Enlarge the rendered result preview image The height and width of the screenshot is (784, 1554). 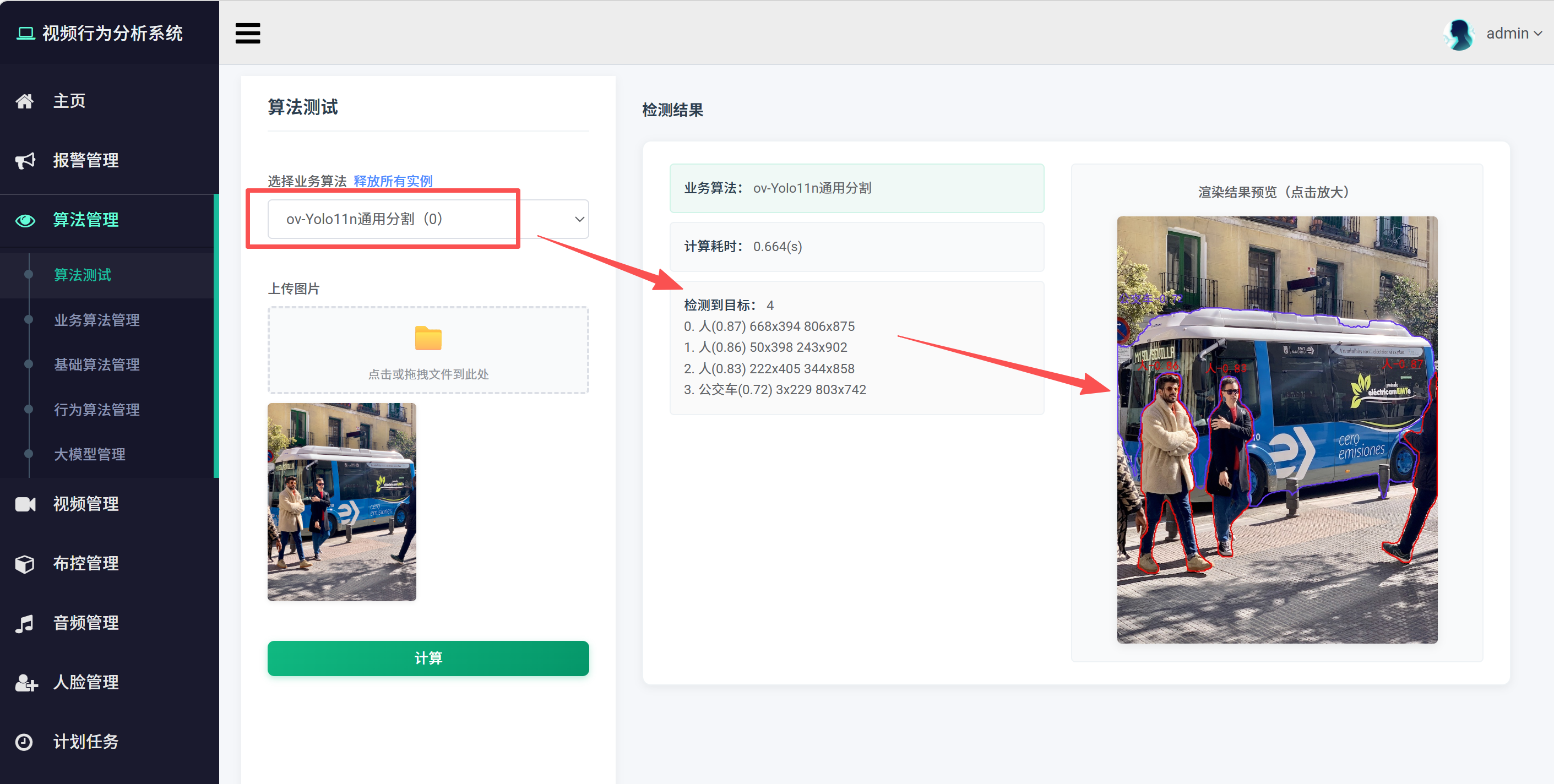[x=1276, y=429]
